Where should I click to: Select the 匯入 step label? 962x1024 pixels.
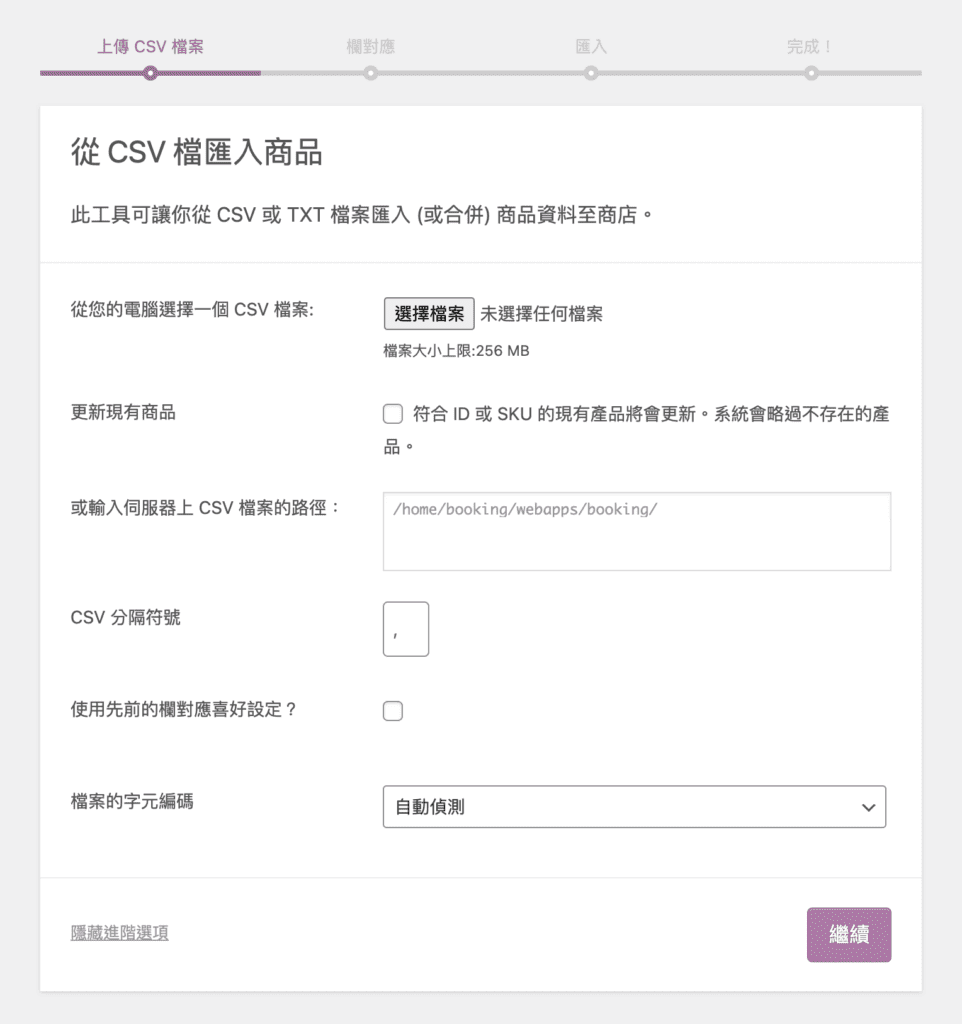point(590,45)
